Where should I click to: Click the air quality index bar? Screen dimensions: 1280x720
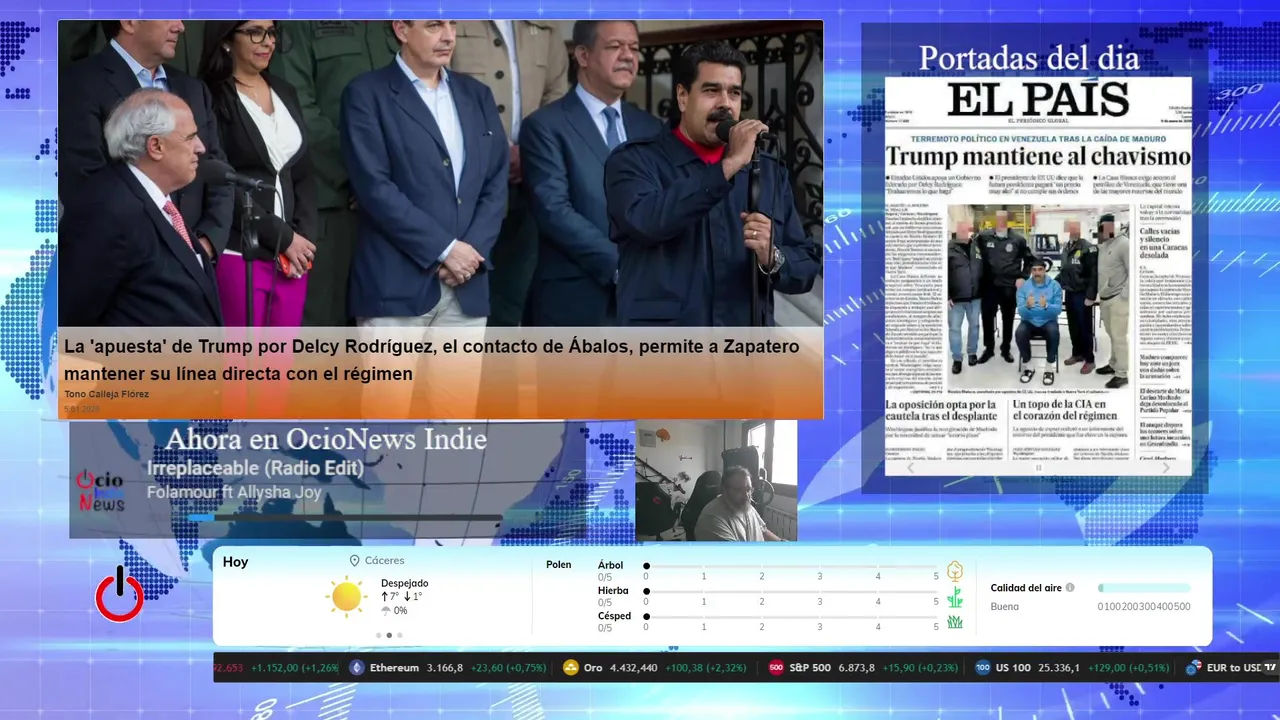[1144, 588]
